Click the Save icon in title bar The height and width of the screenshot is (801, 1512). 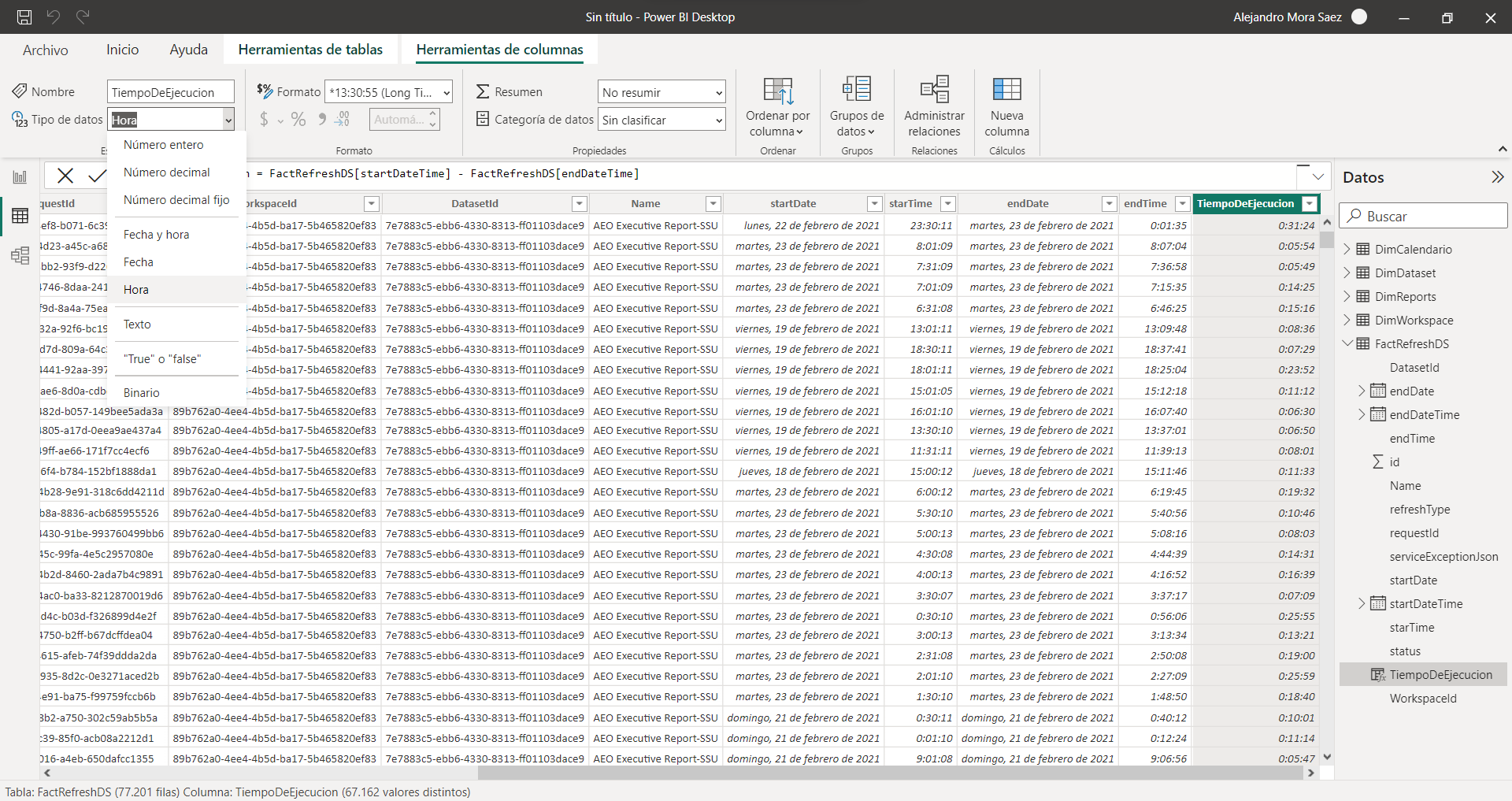pos(24,17)
